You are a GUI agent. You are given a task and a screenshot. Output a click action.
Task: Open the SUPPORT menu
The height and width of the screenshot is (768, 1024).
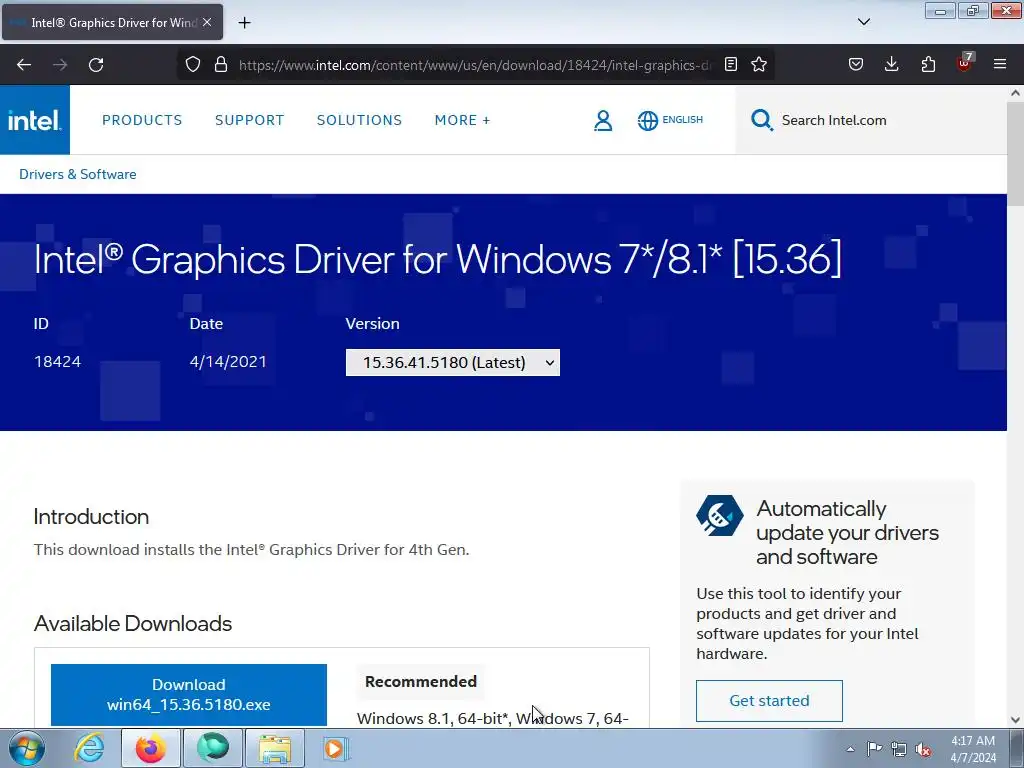click(249, 120)
